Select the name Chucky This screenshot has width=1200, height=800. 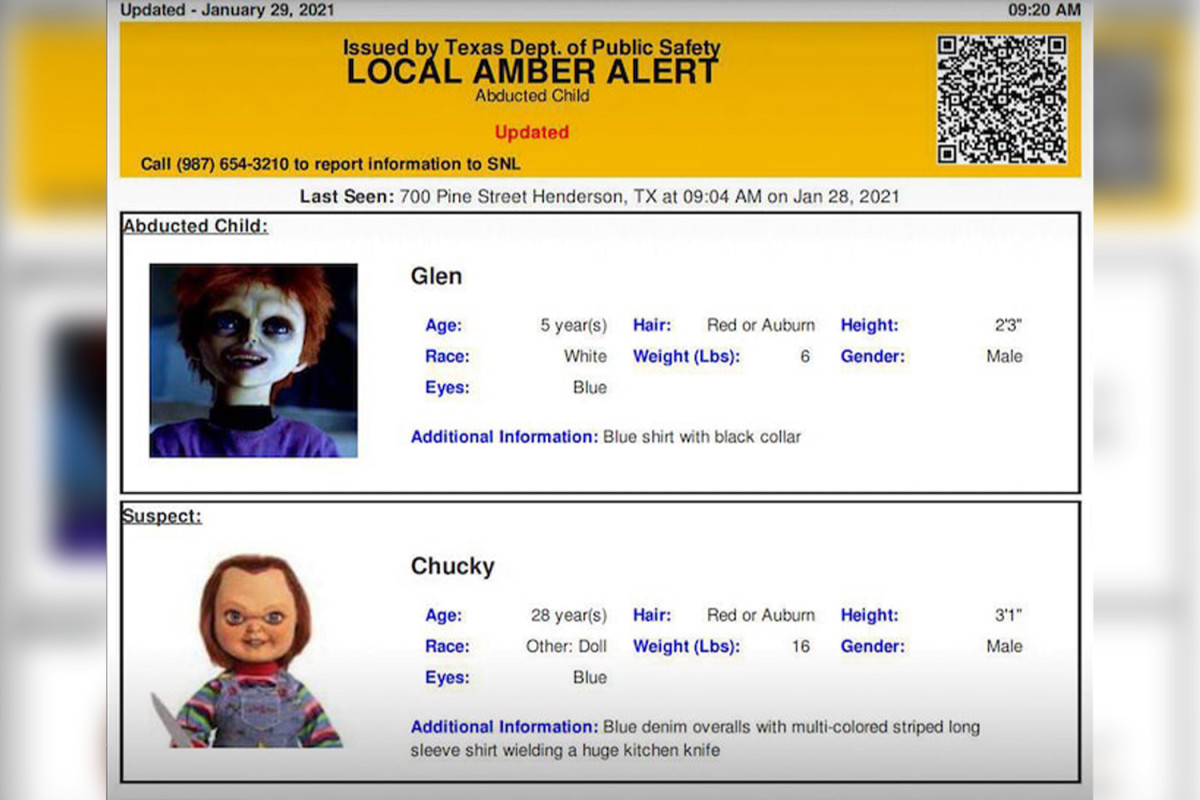(452, 566)
